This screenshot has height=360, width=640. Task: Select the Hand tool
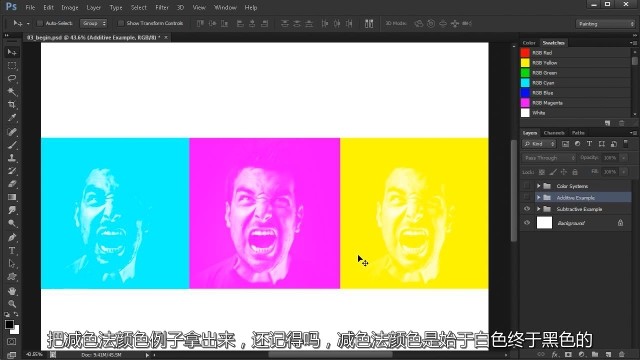pyautogui.click(x=12, y=291)
